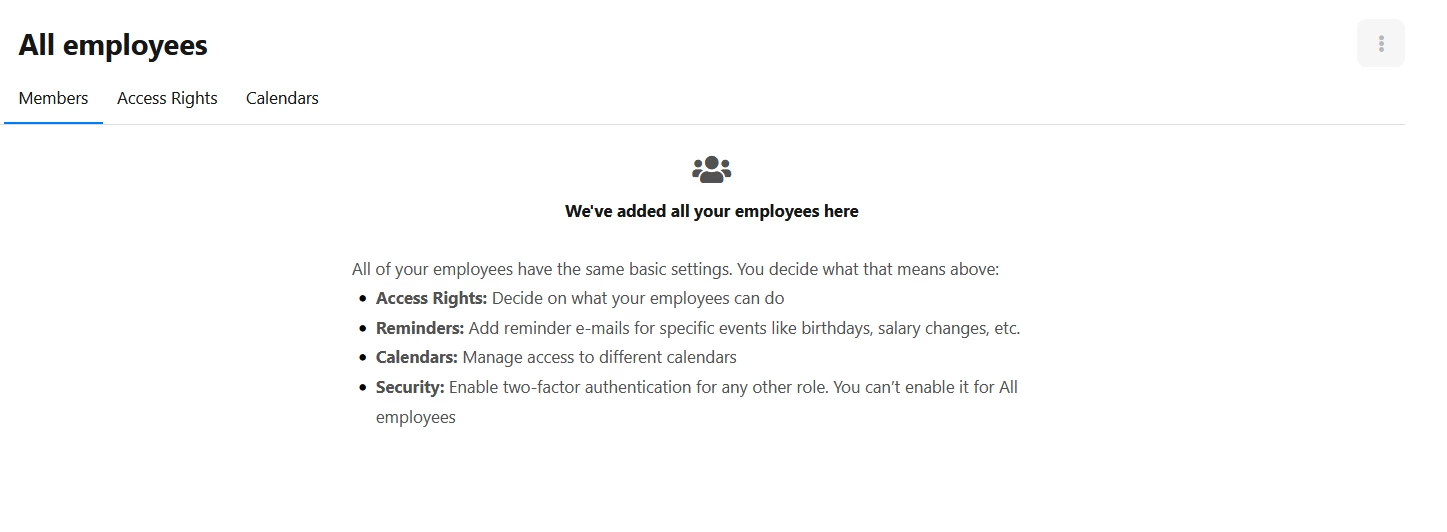Click the wrapped word 'employees' ending the Security item
1447x532 pixels.
[416, 417]
